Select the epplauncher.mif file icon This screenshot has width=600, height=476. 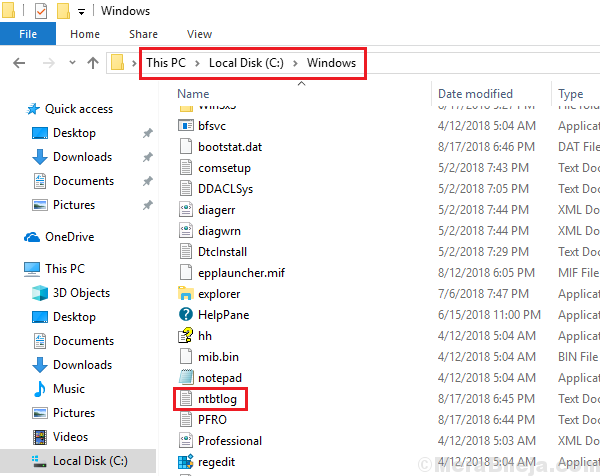click(x=186, y=272)
